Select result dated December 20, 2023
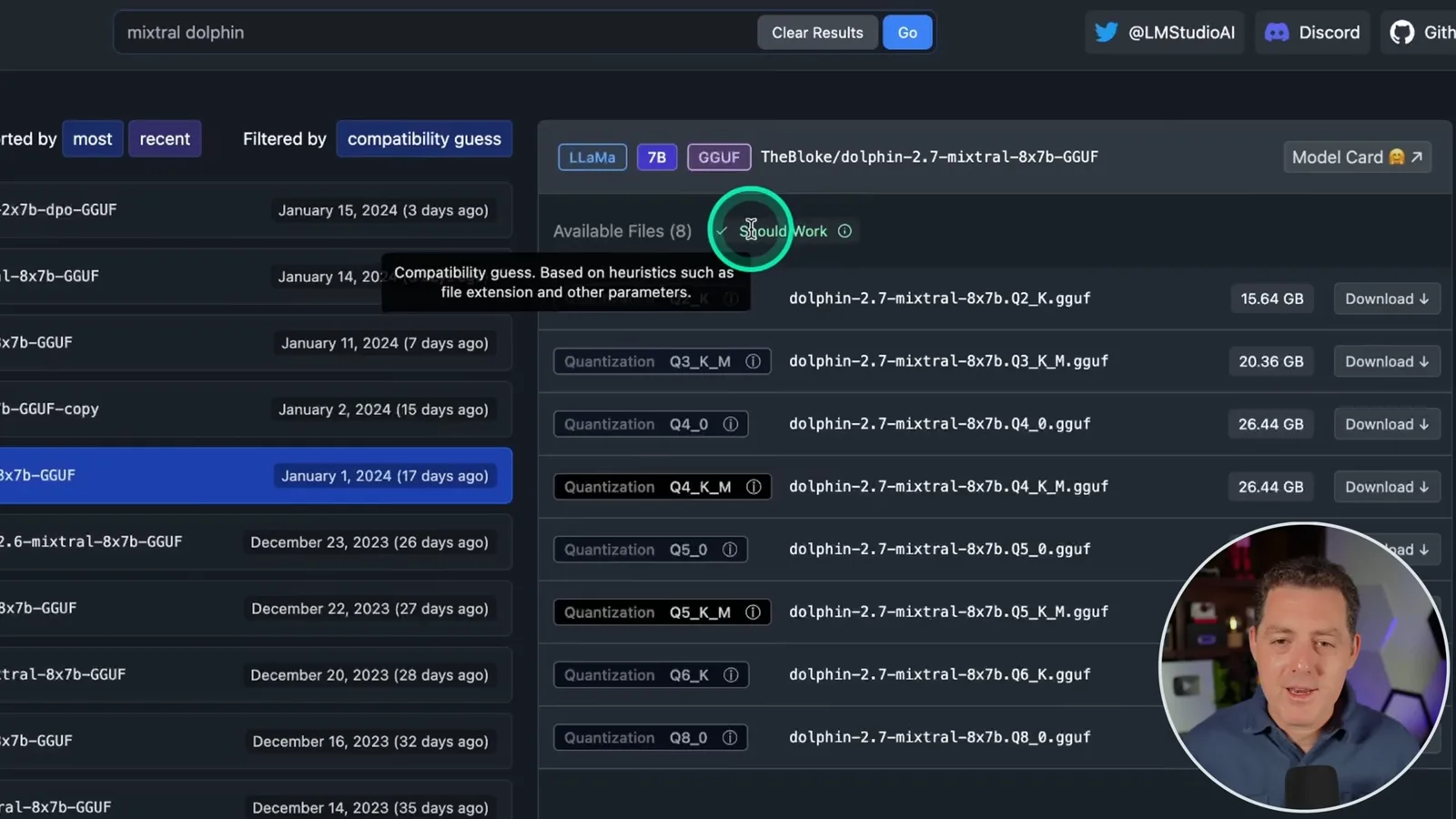1456x819 pixels. point(255,675)
